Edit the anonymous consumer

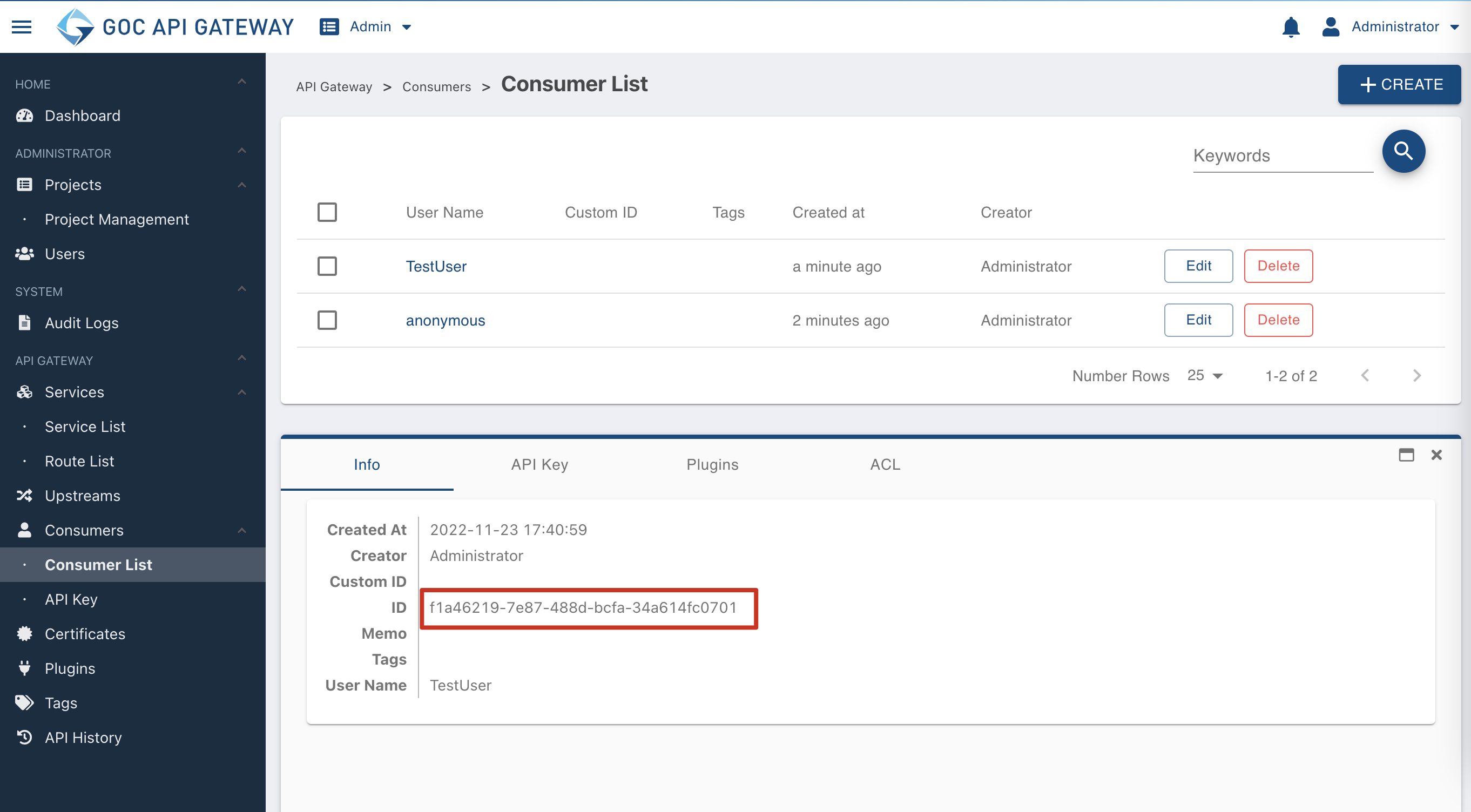click(1198, 320)
